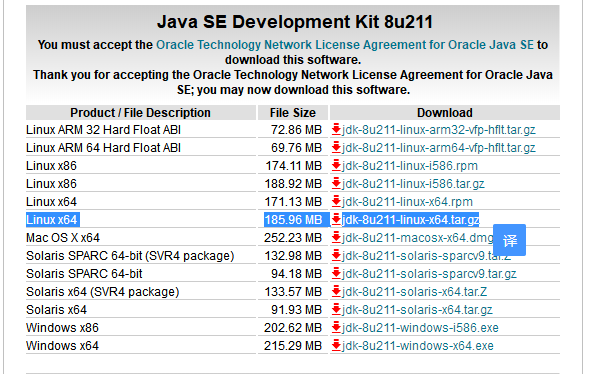The width and height of the screenshot is (593, 374).
Task: Click the download icon beside jdk-8u211-macosx-x64.dmg
Action: click(x=336, y=238)
